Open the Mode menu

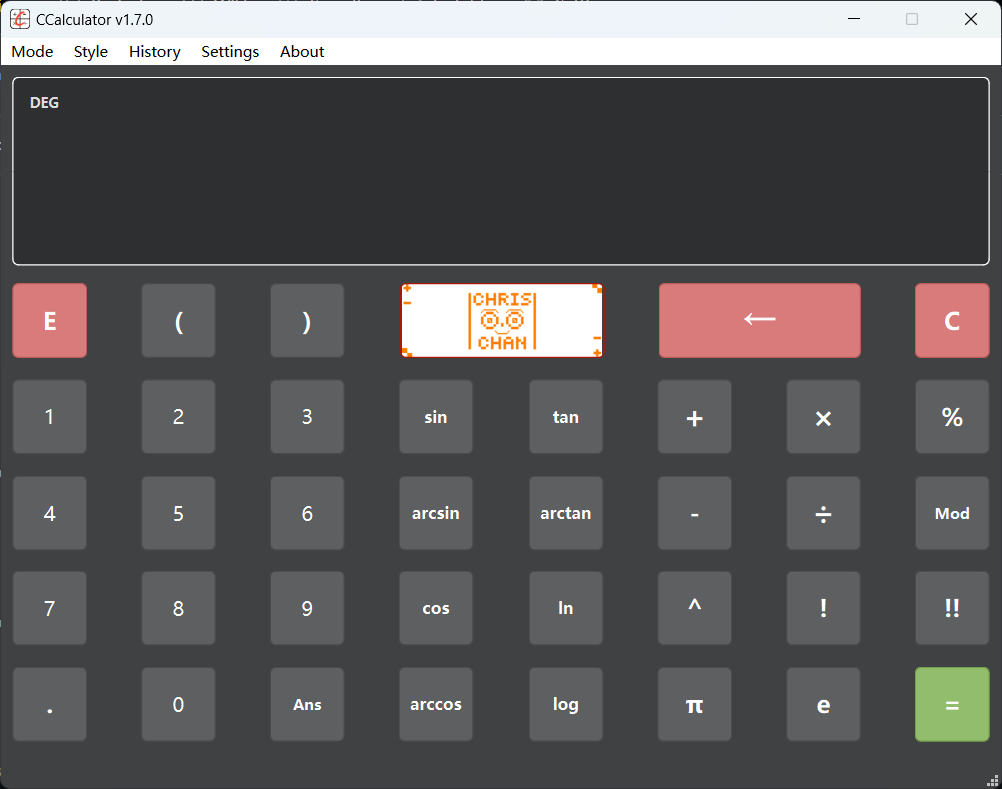click(31, 51)
